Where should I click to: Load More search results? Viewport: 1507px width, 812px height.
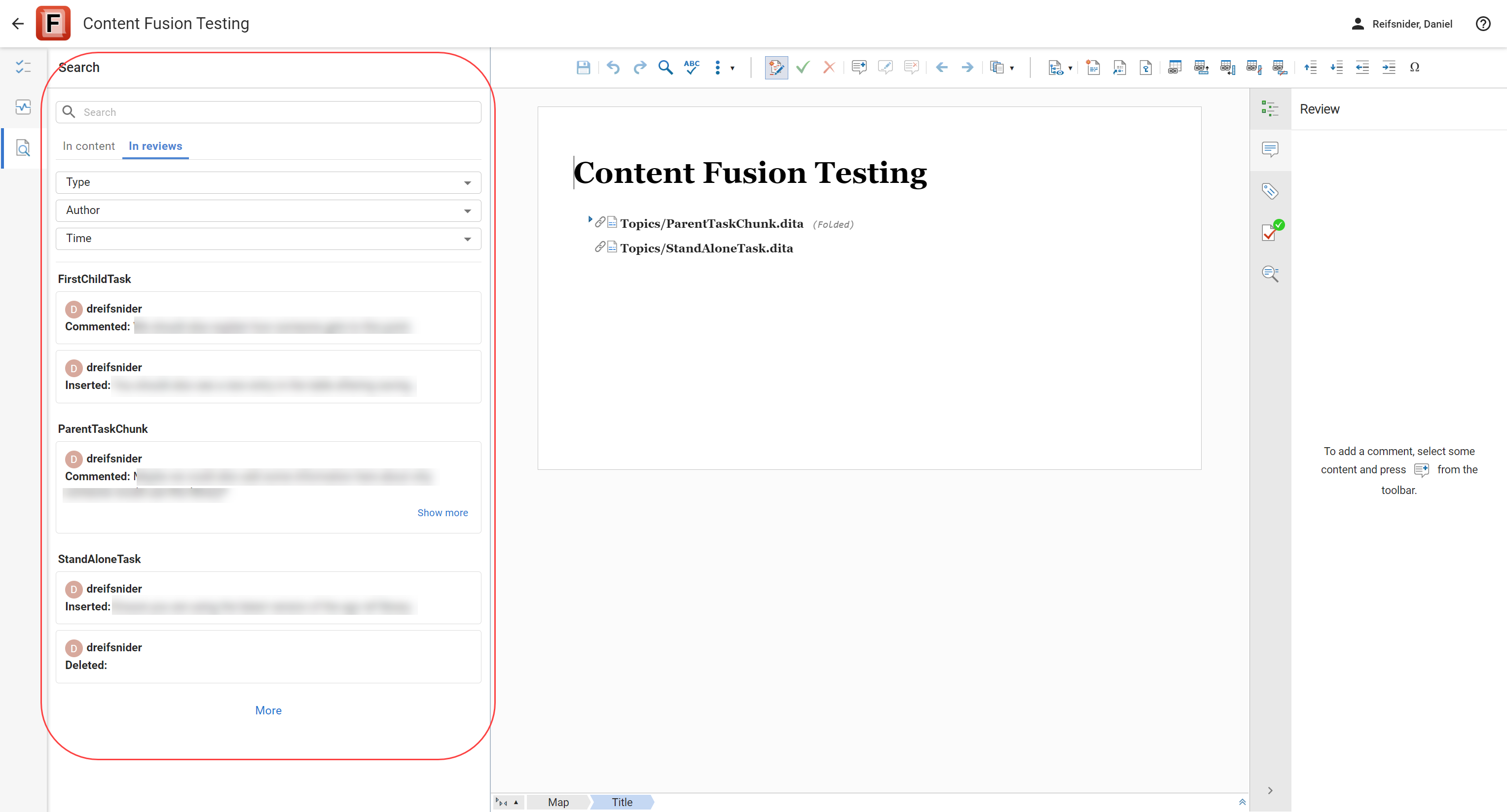268,710
